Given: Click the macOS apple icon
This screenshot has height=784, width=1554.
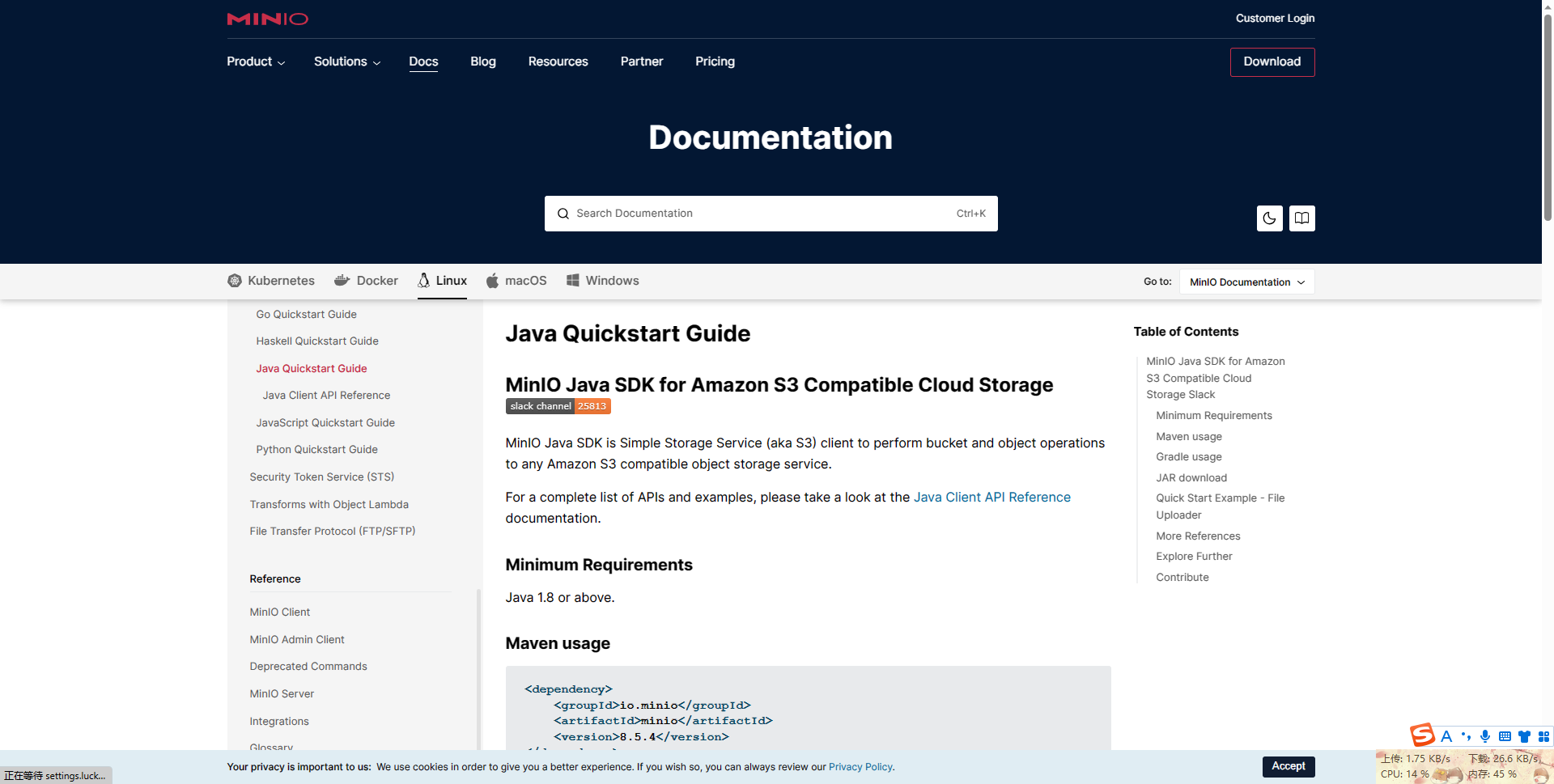Looking at the screenshot, I should click(x=492, y=280).
